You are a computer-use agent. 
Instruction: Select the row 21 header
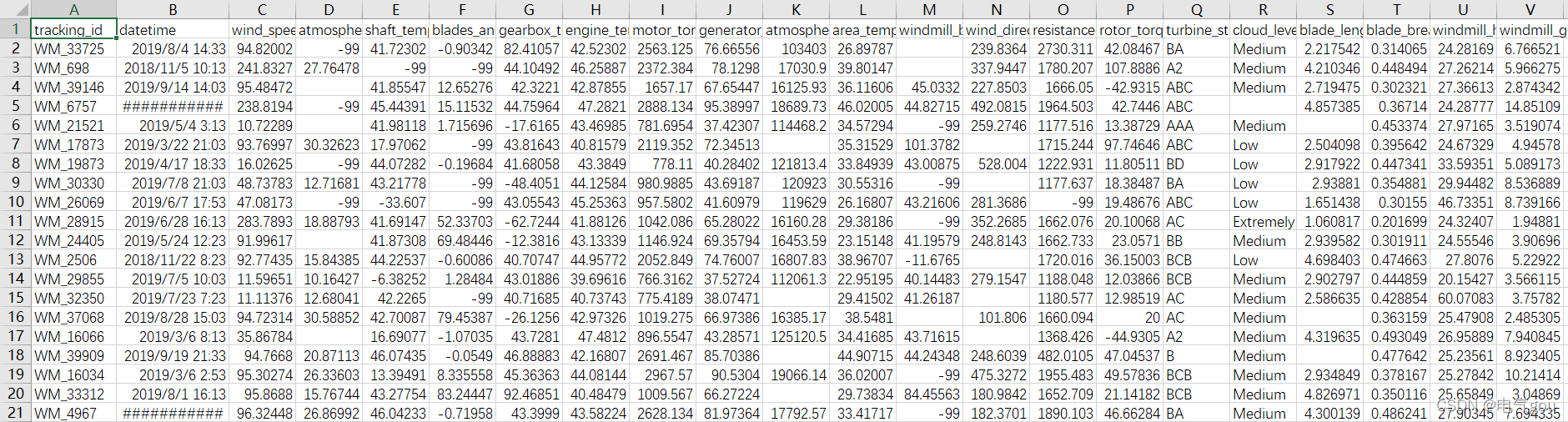15,414
